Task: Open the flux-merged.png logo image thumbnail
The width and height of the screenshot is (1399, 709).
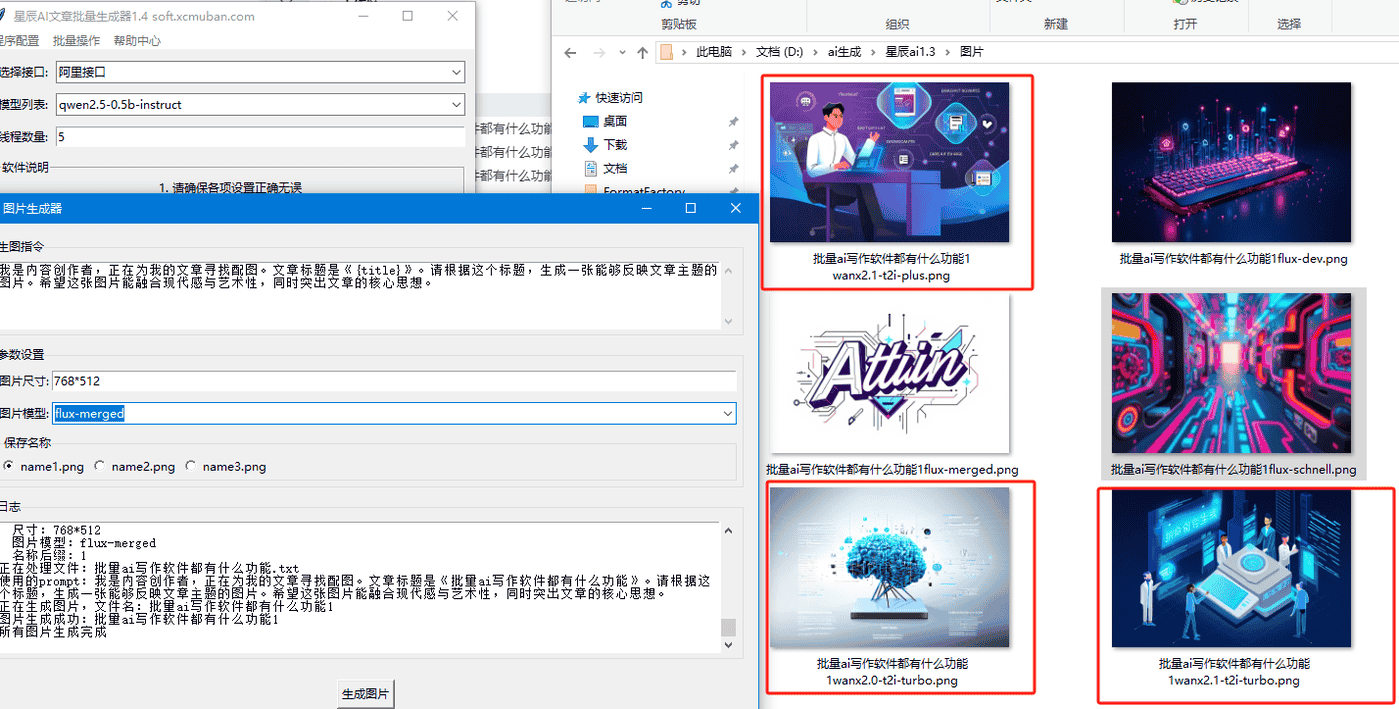Action: 888,373
